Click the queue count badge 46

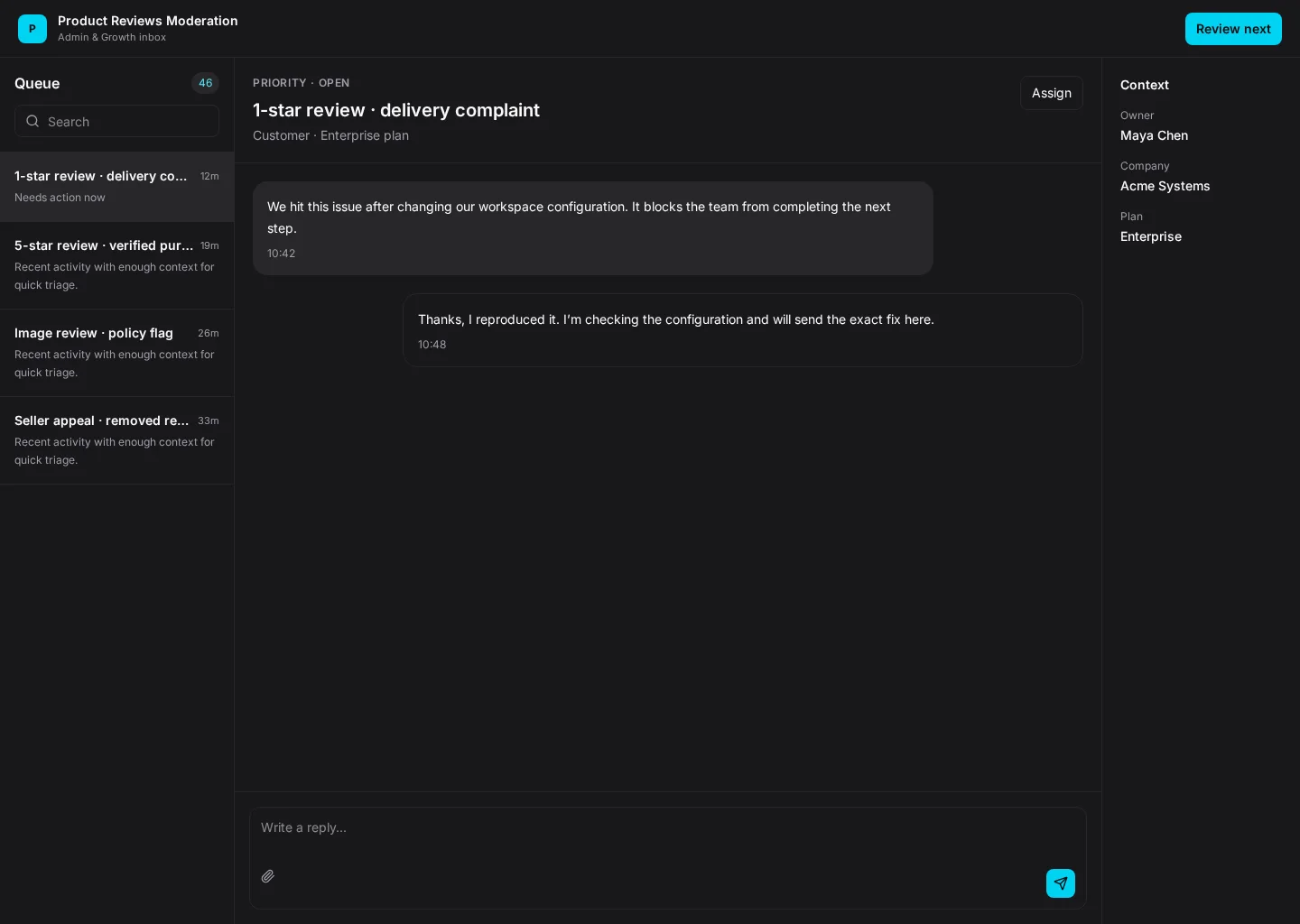[x=206, y=83]
